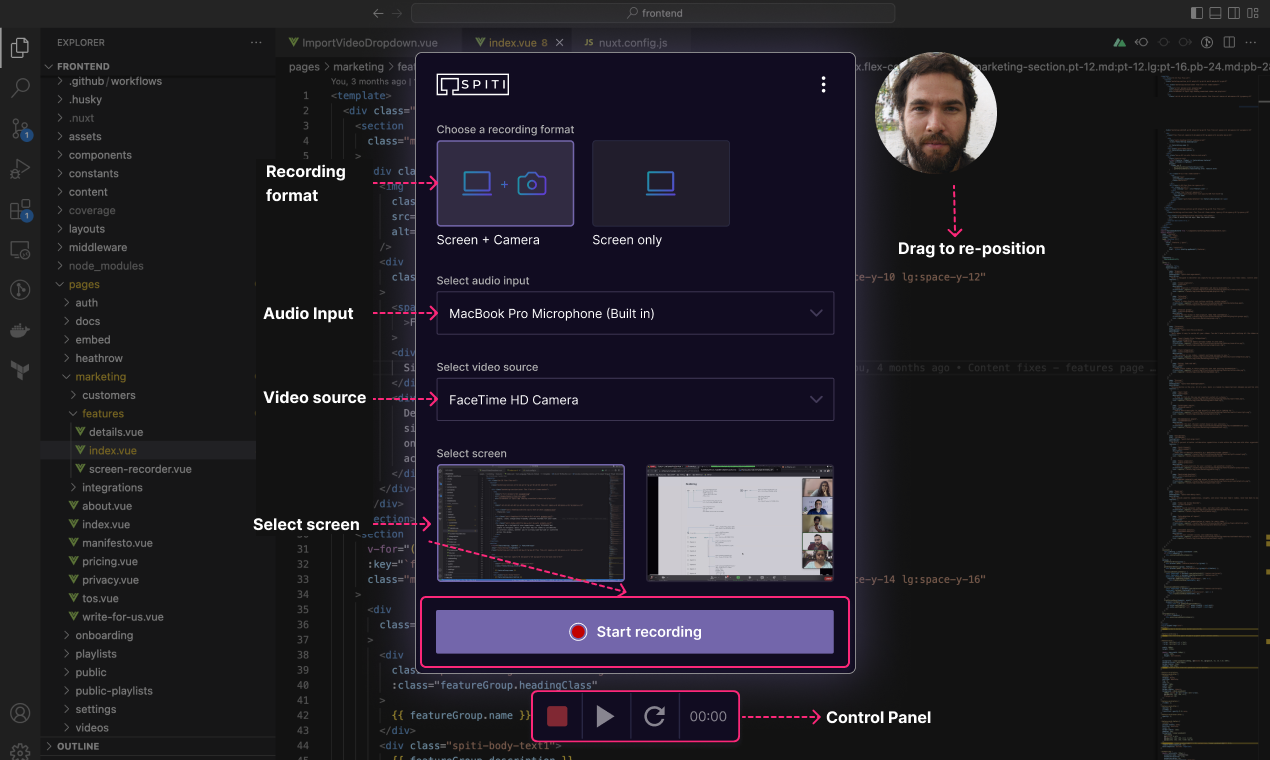Viewport: 1270px width, 760px height.
Task: Select Screen + Camera recording format
Action: (x=505, y=183)
